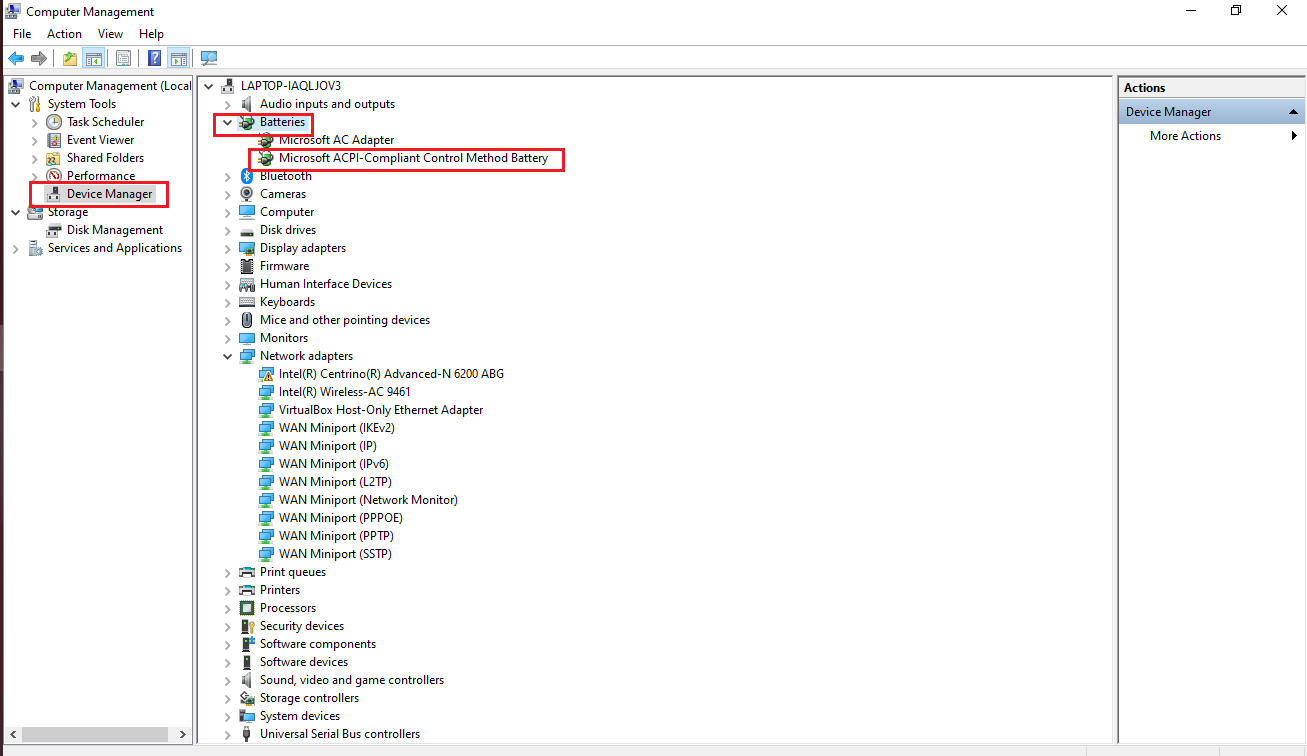Go back using the blue Back arrow

click(16, 58)
